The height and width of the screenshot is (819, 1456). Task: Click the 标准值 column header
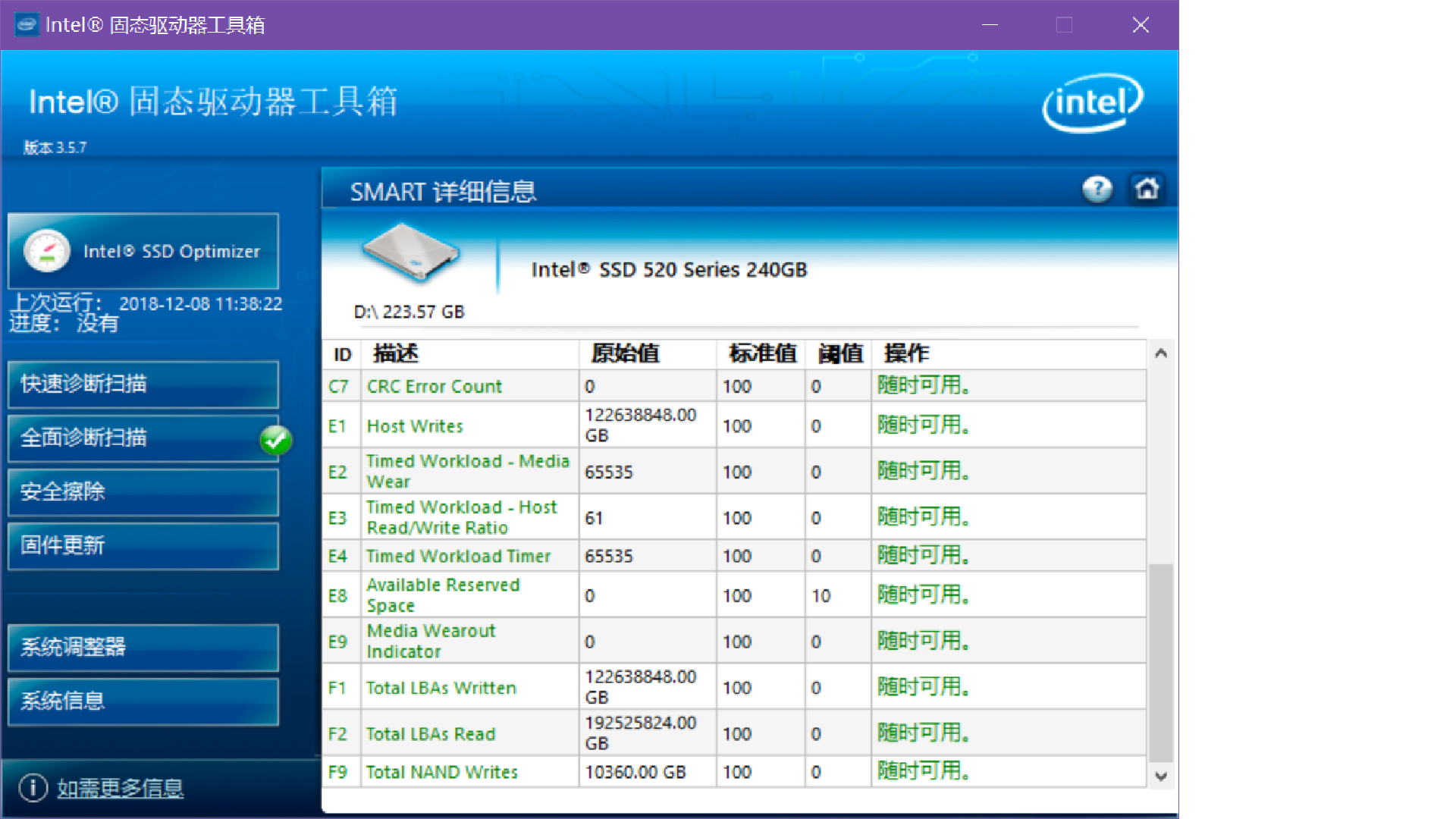tap(761, 354)
